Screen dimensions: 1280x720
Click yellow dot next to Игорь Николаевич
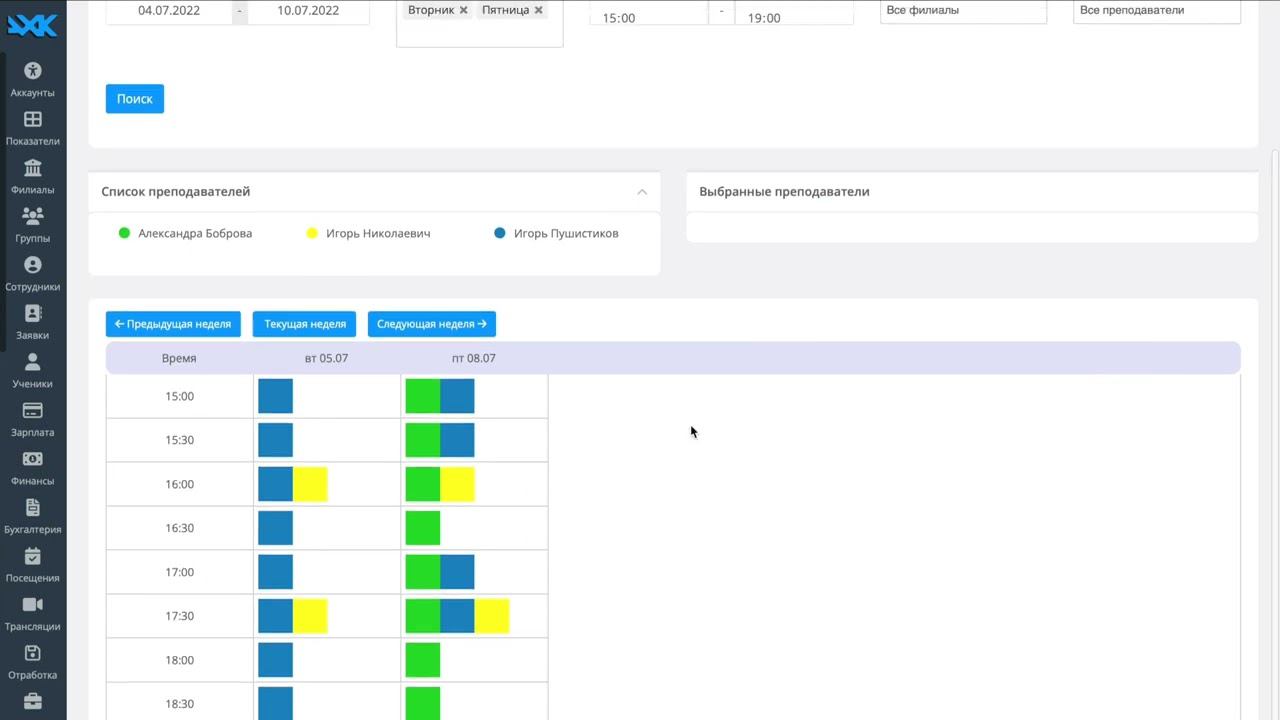[312, 233]
